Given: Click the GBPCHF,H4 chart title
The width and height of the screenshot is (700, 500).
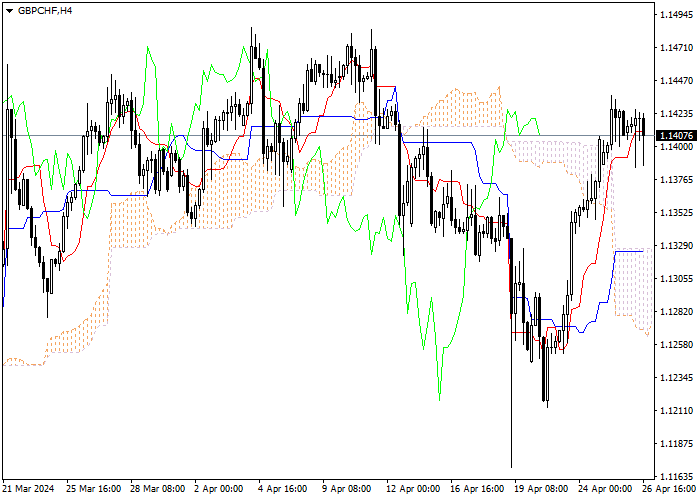Looking at the screenshot, I should [x=45, y=11].
